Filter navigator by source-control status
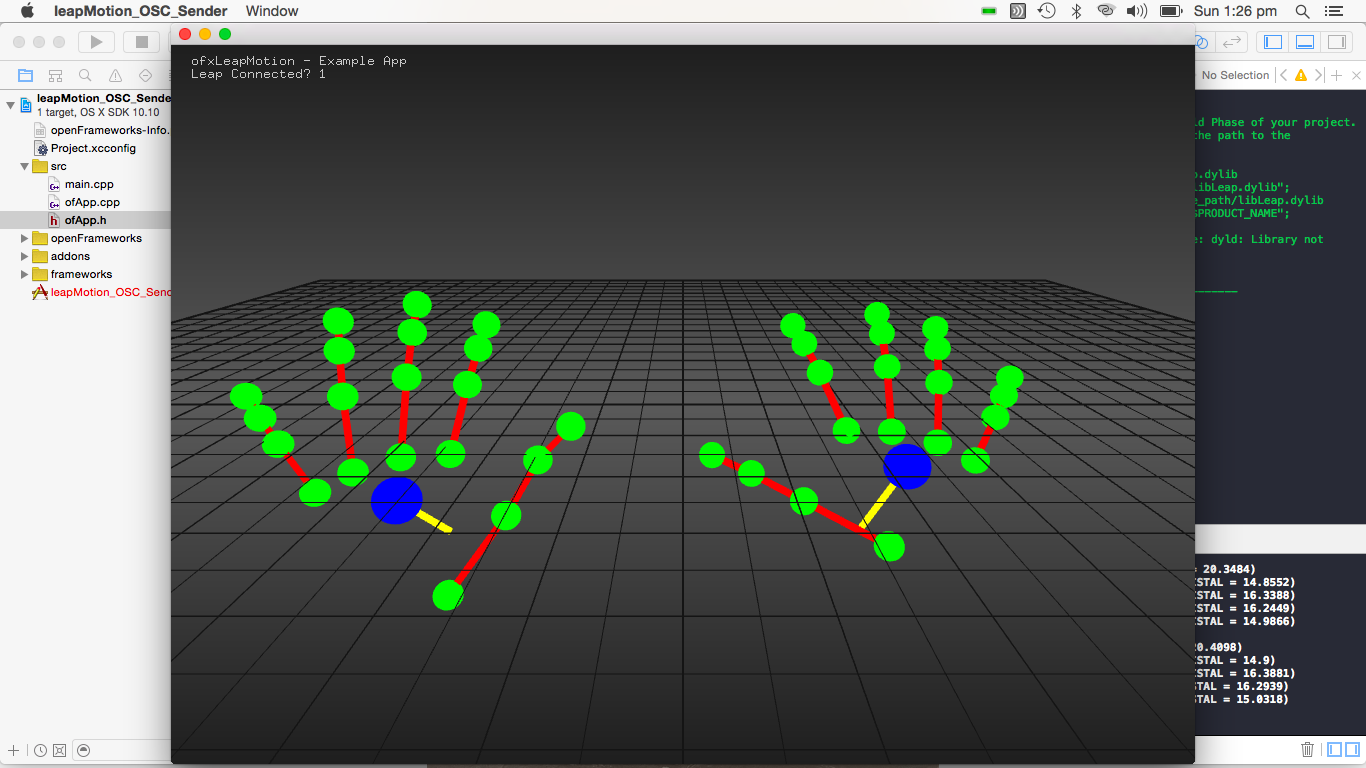 click(x=59, y=750)
